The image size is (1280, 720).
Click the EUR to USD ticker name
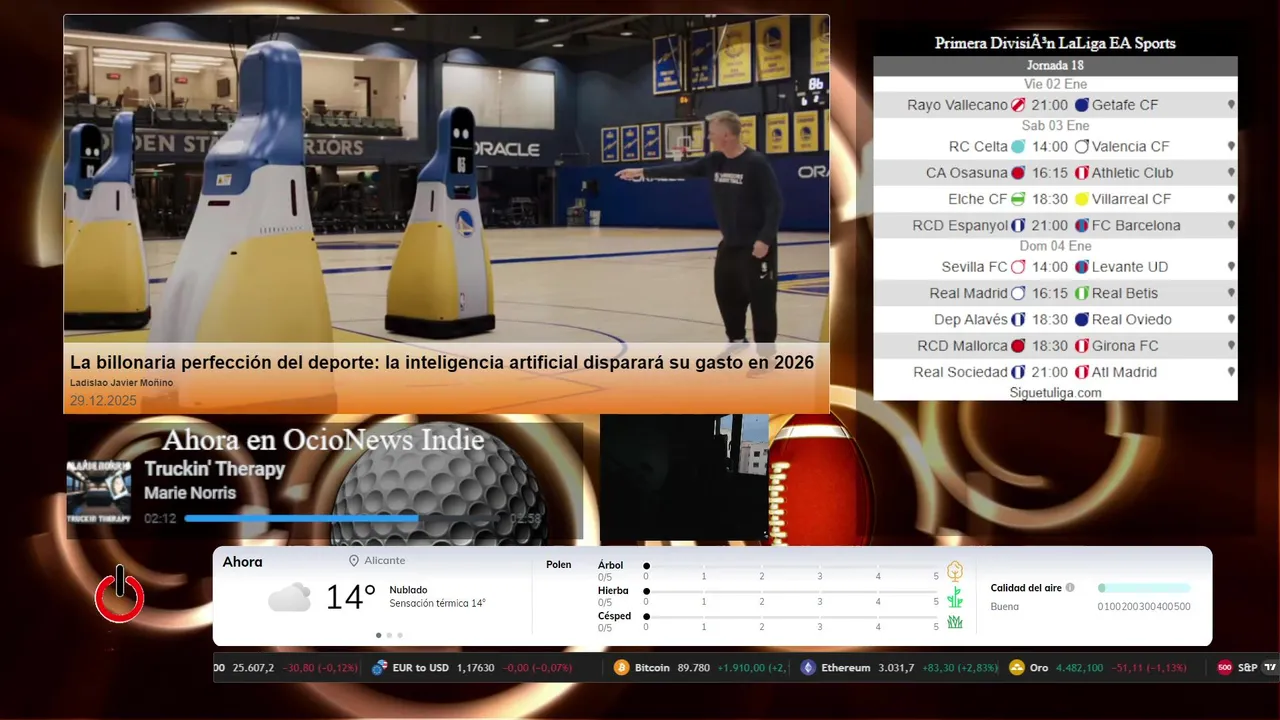pyautogui.click(x=421, y=667)
